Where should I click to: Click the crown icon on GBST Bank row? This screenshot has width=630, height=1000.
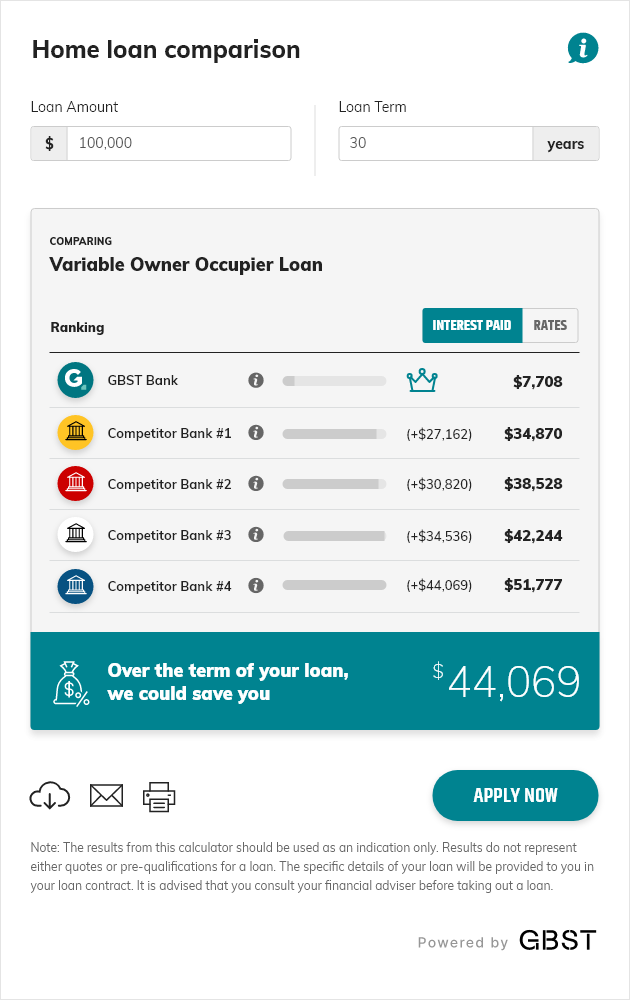click(x=422, y=379)
